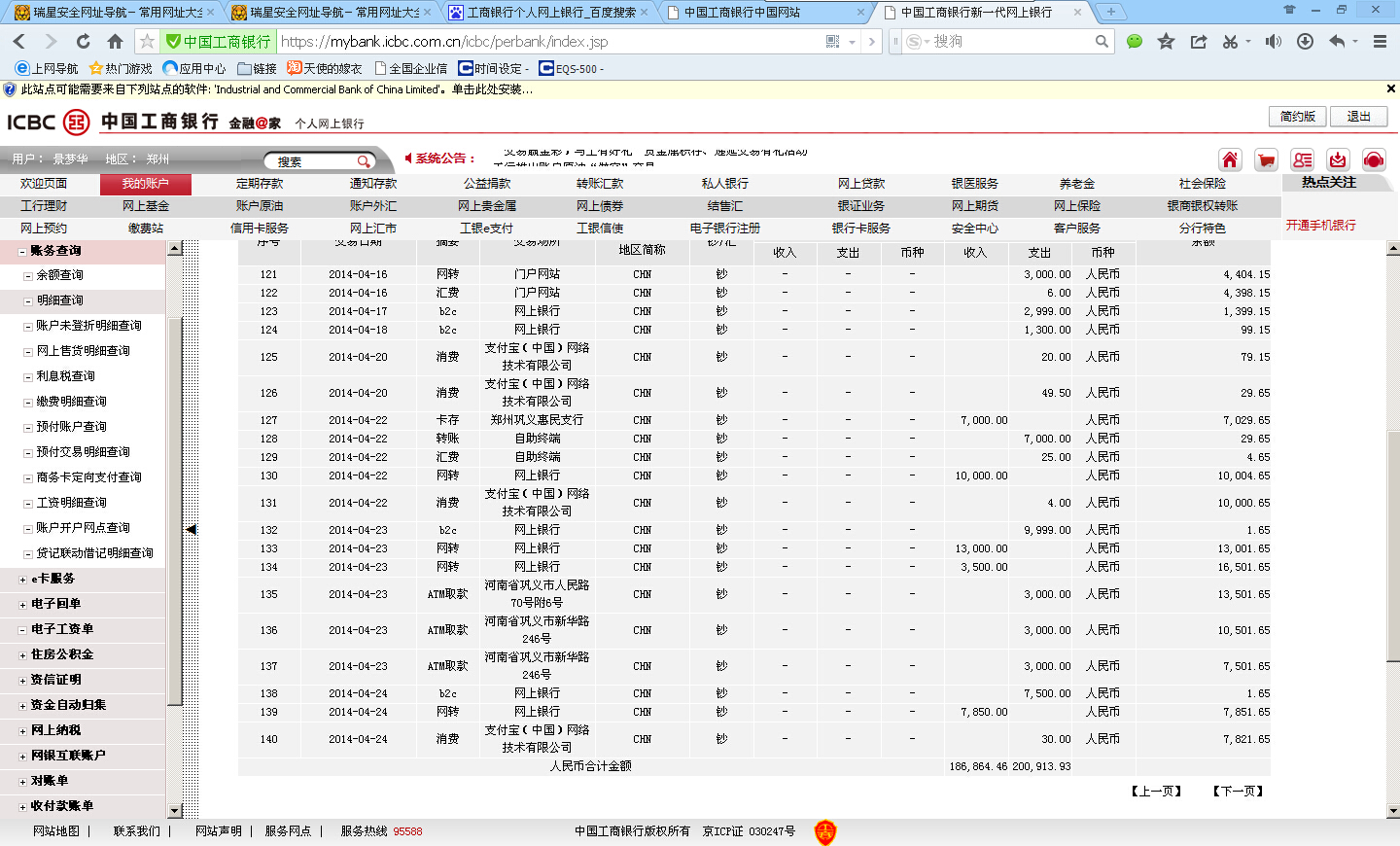Go to next page via 下一页 link

click(x=1238, y=792)
